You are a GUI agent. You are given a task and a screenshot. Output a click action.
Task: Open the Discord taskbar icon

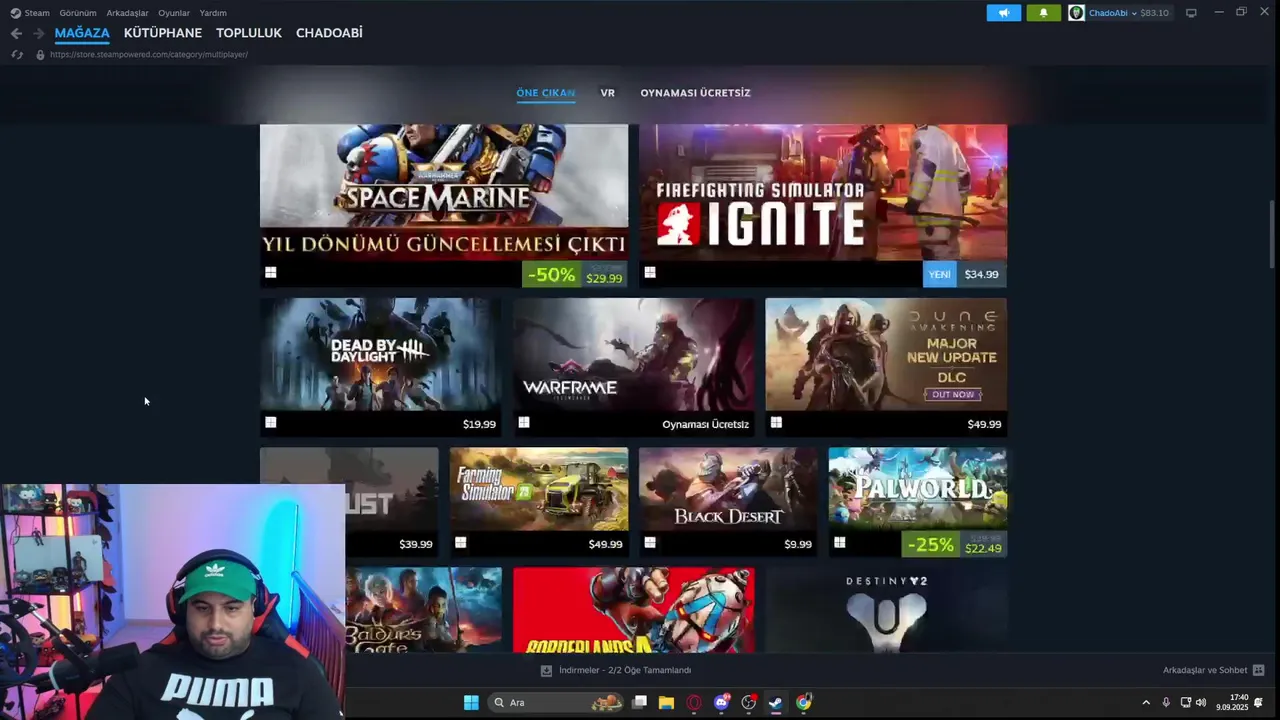click(x=722, y=702)
